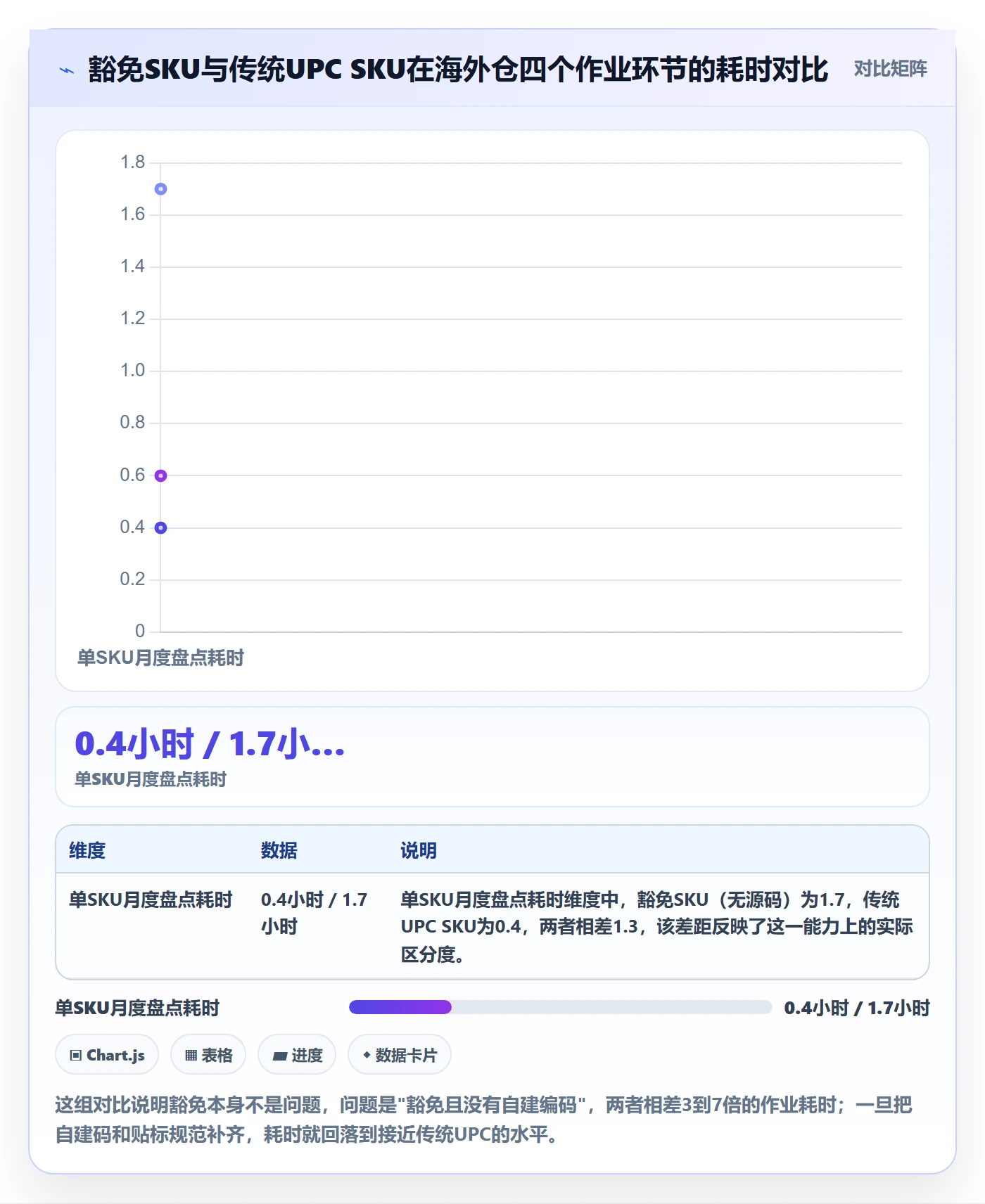
Task: Select the 进度 chip
Action: tap(297, 1055)
